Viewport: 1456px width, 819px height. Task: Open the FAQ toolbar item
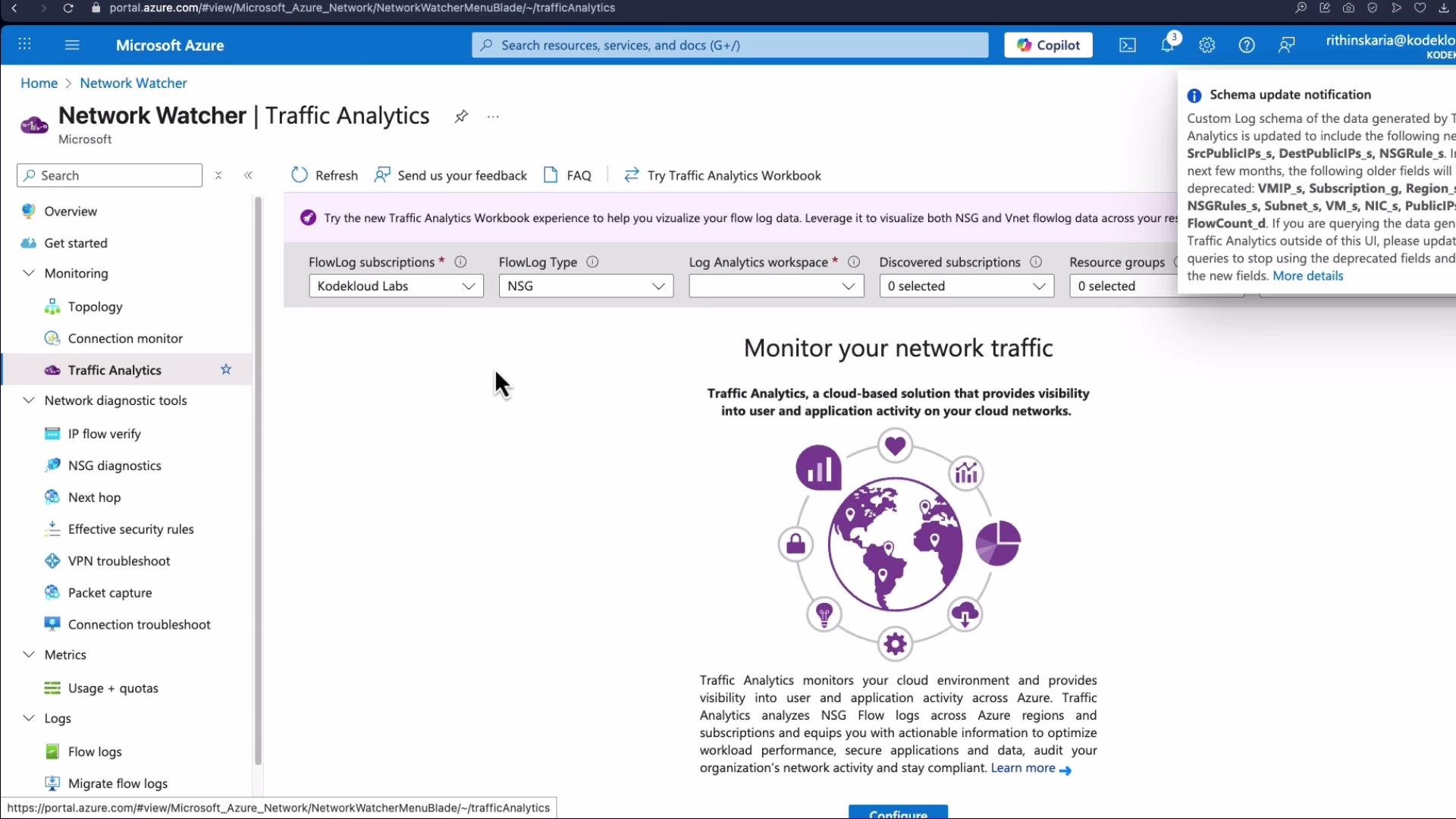point(567,175)
